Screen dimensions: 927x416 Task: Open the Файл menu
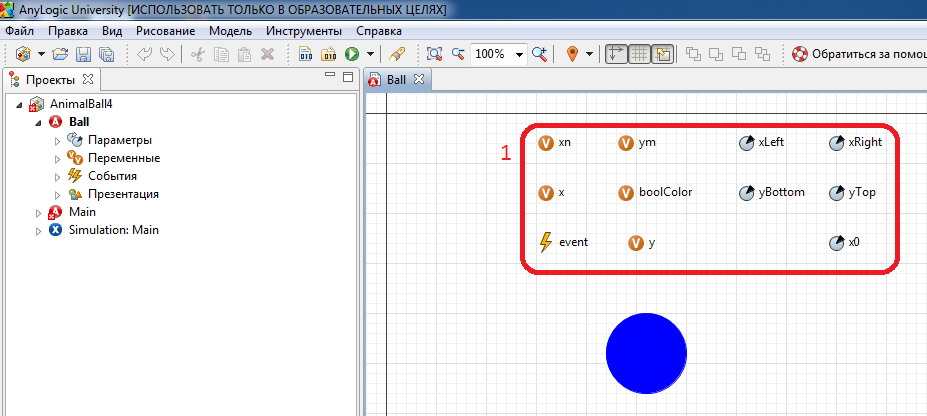[20, 31]
